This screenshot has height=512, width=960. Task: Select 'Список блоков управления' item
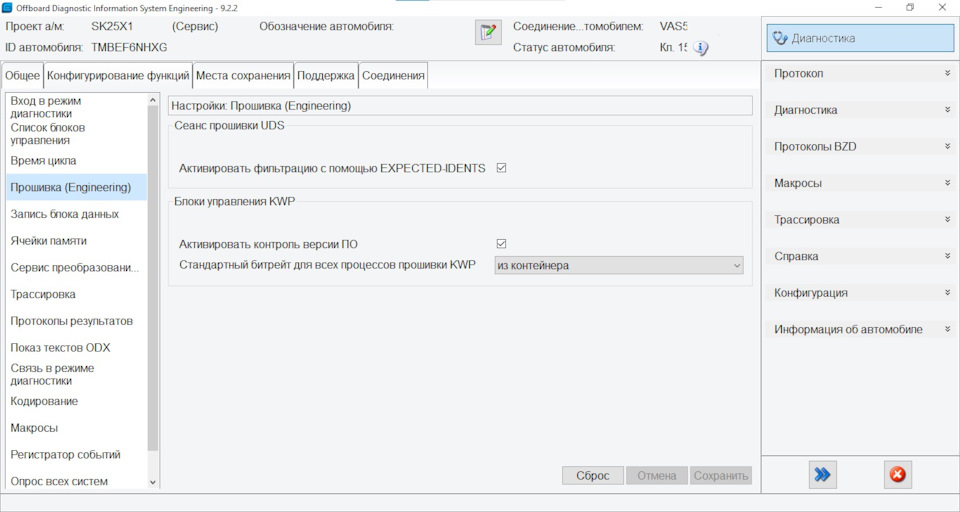coord(77,134)
